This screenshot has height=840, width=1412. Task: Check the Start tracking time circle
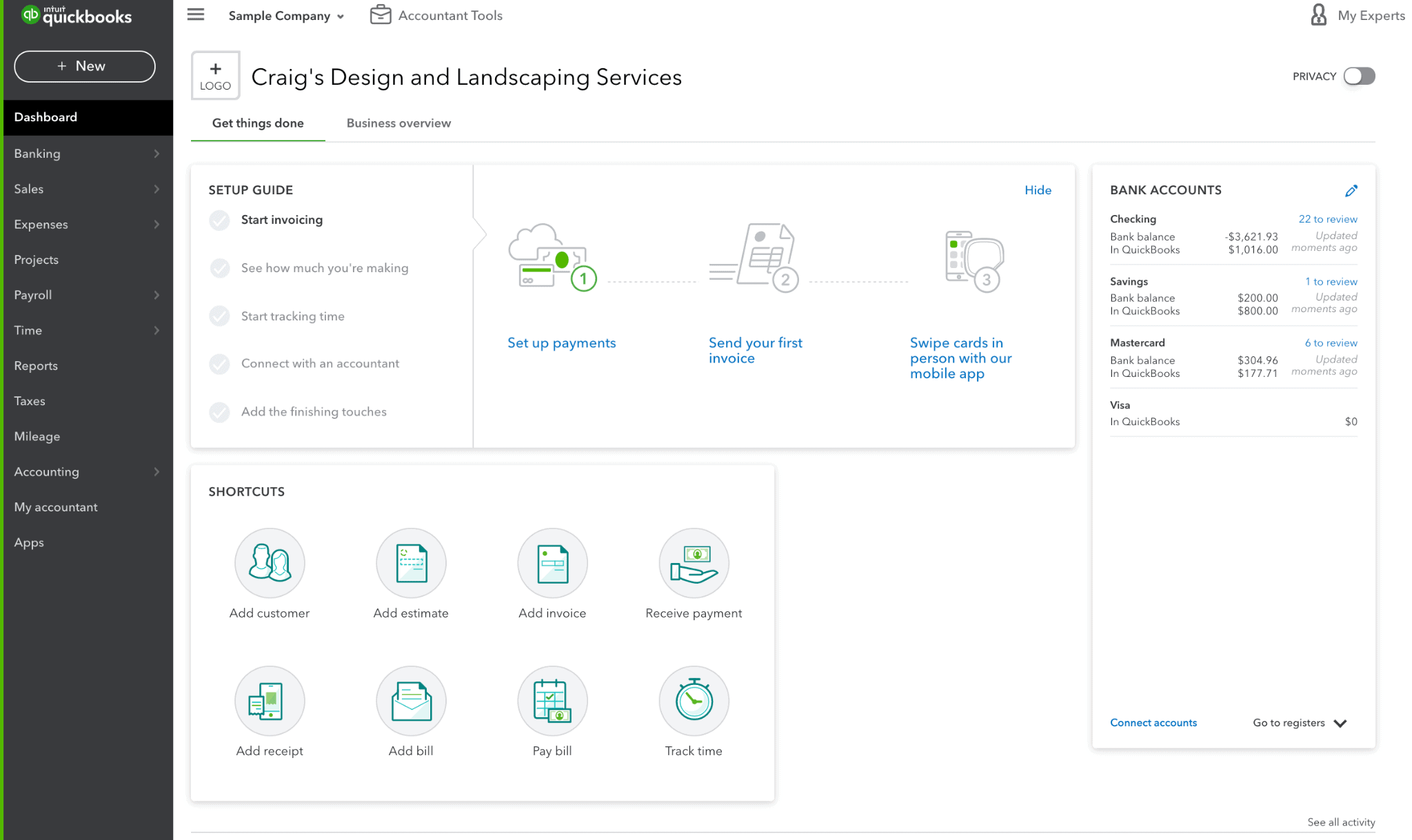click(x=219, y=316)
